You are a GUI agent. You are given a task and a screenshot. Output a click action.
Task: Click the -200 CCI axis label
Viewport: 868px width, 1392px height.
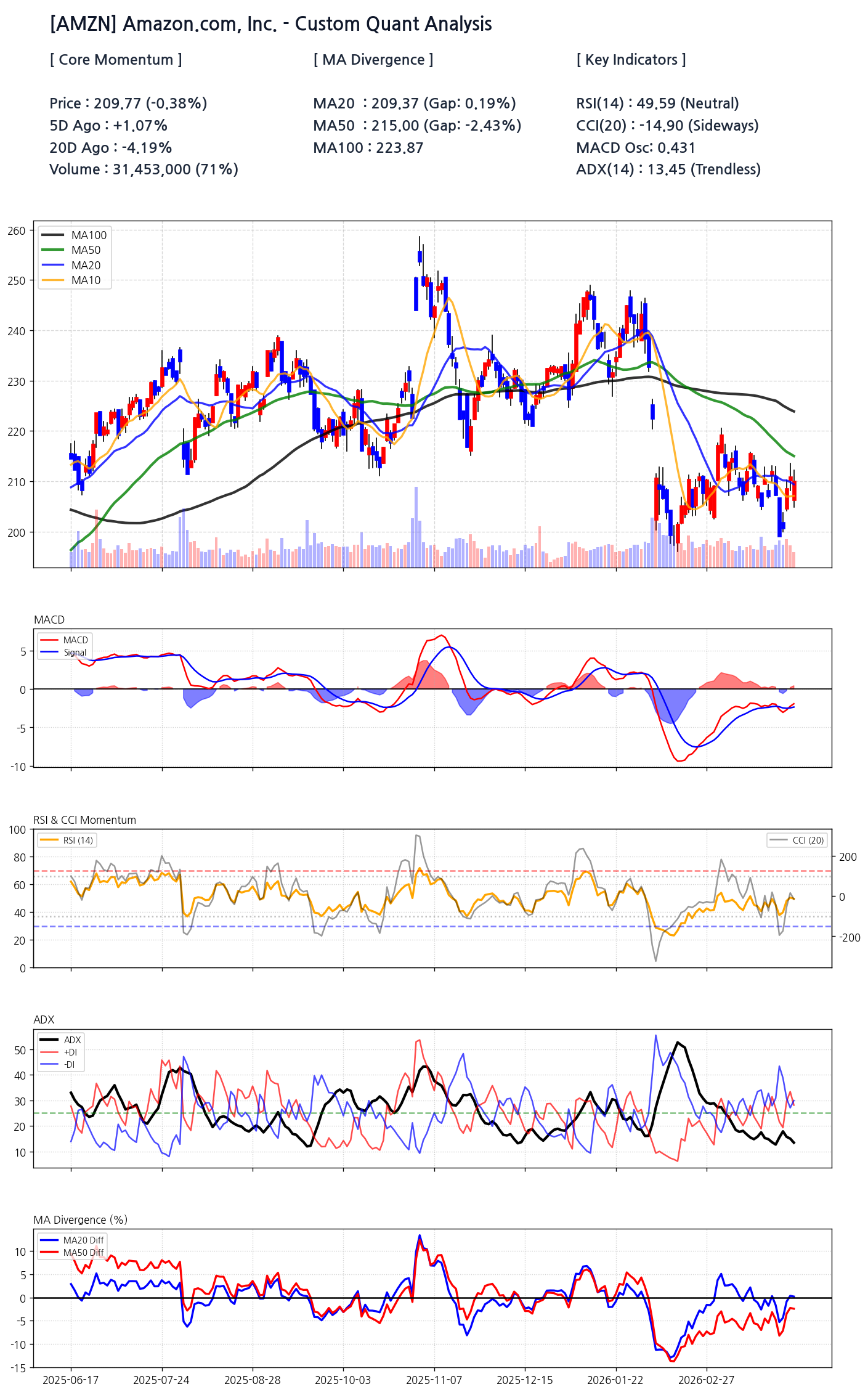click(x=850, y=938)
